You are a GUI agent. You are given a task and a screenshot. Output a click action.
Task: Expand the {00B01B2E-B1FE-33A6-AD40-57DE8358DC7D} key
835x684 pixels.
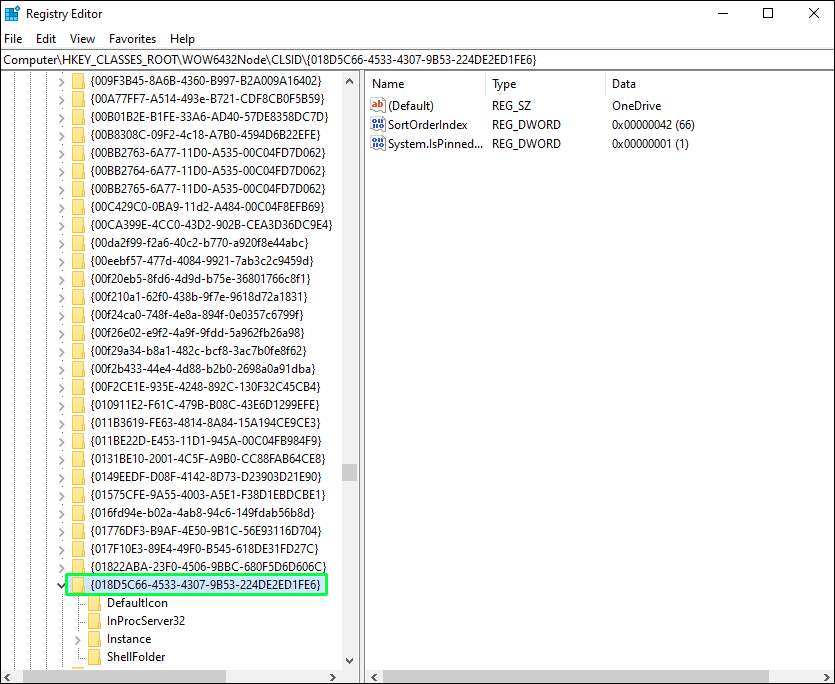pyautogui.click(x=61, y=118)
